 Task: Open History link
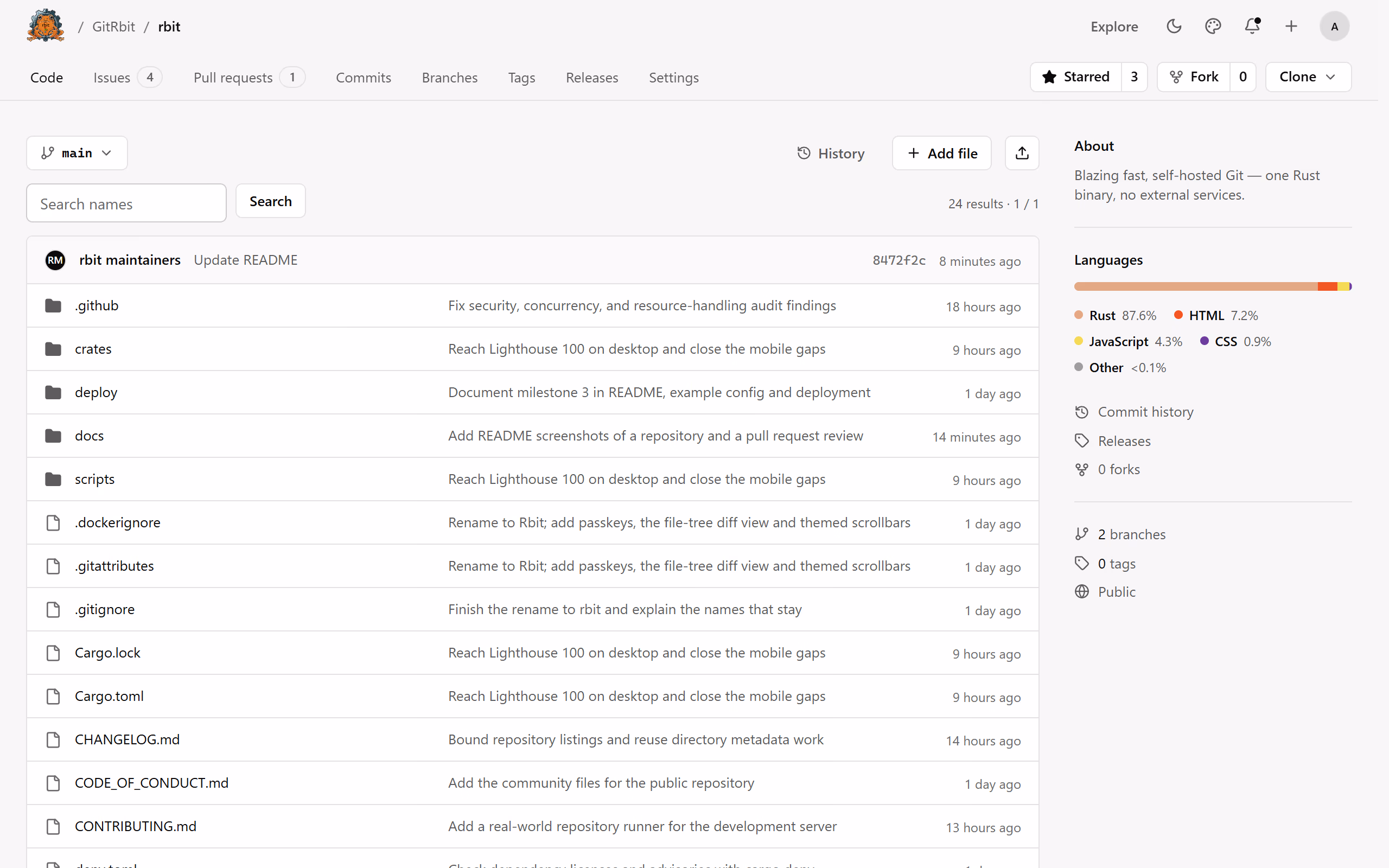pyautogui.click(x=831, y=154)
